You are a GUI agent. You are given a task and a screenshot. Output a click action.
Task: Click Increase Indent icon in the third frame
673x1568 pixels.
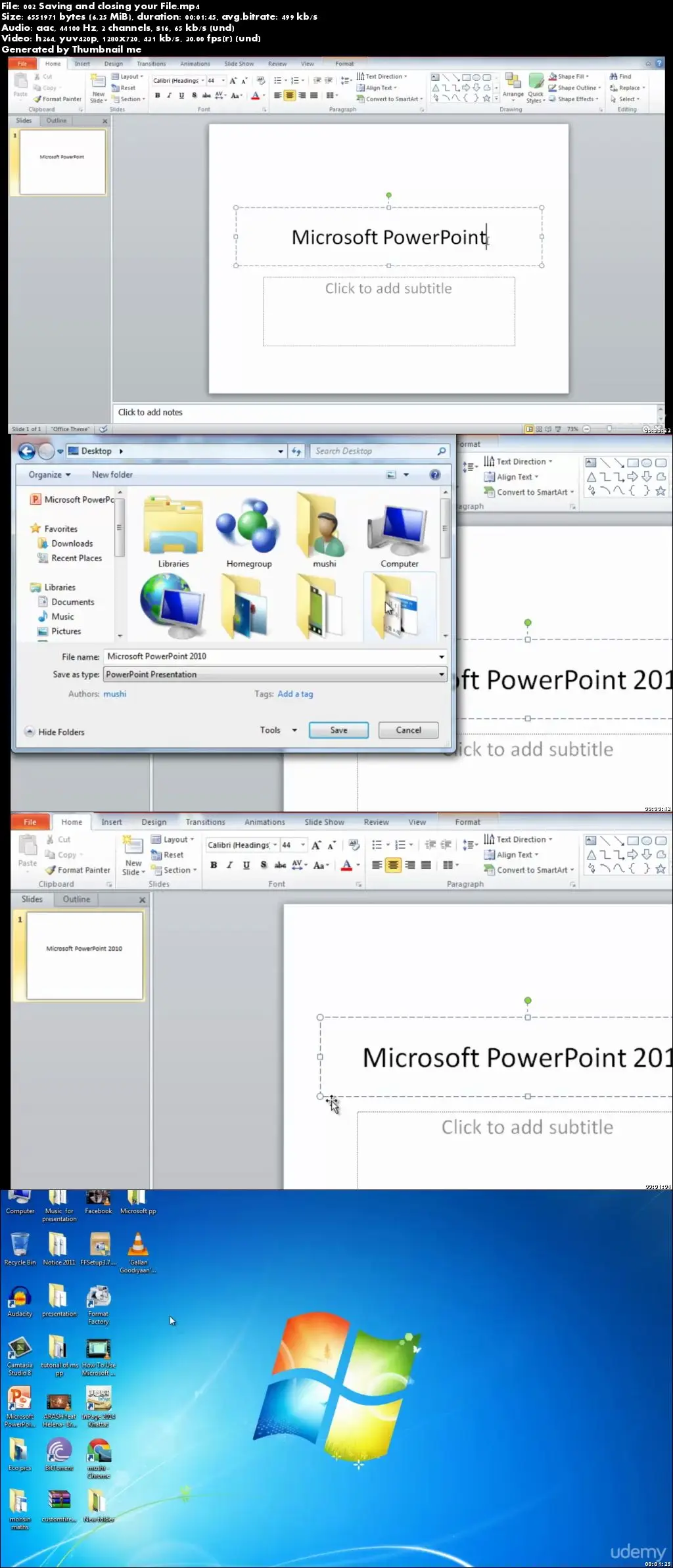(446, 844)
